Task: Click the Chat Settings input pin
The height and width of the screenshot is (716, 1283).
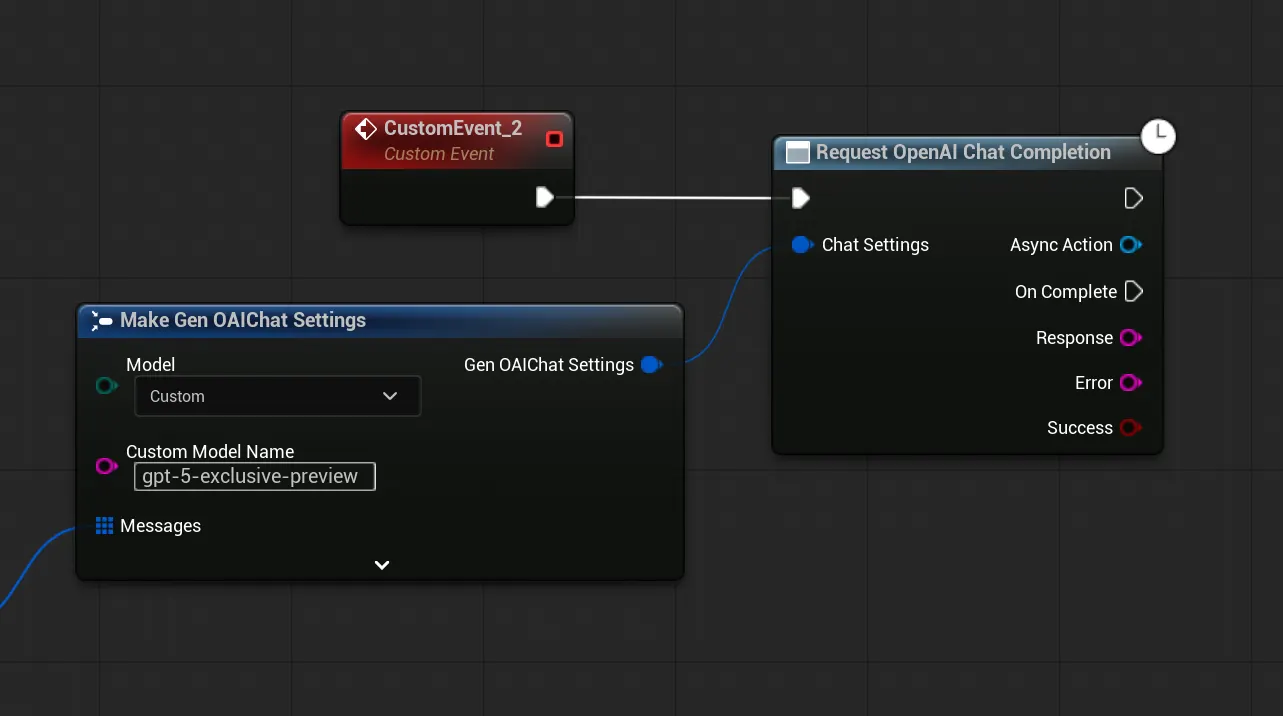Action: (802, 245)
